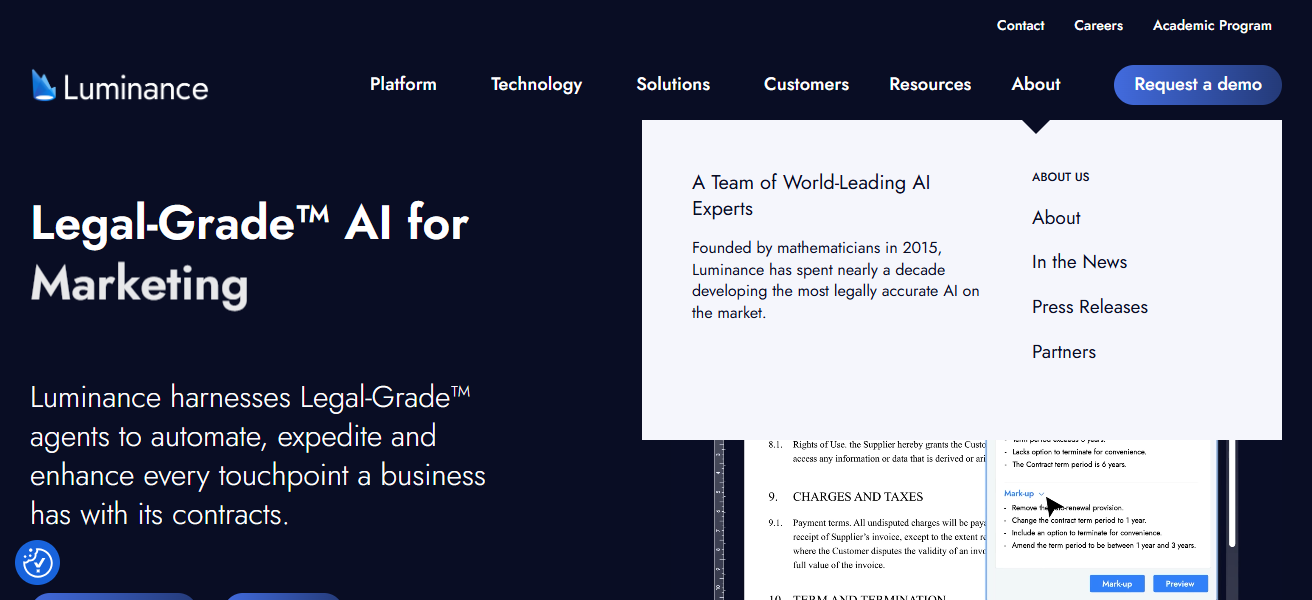This screenshot has height=600, width=1312.
Task: Click 'Founded by mathematicians in 2015' paragraph
Action: (836, 280)
